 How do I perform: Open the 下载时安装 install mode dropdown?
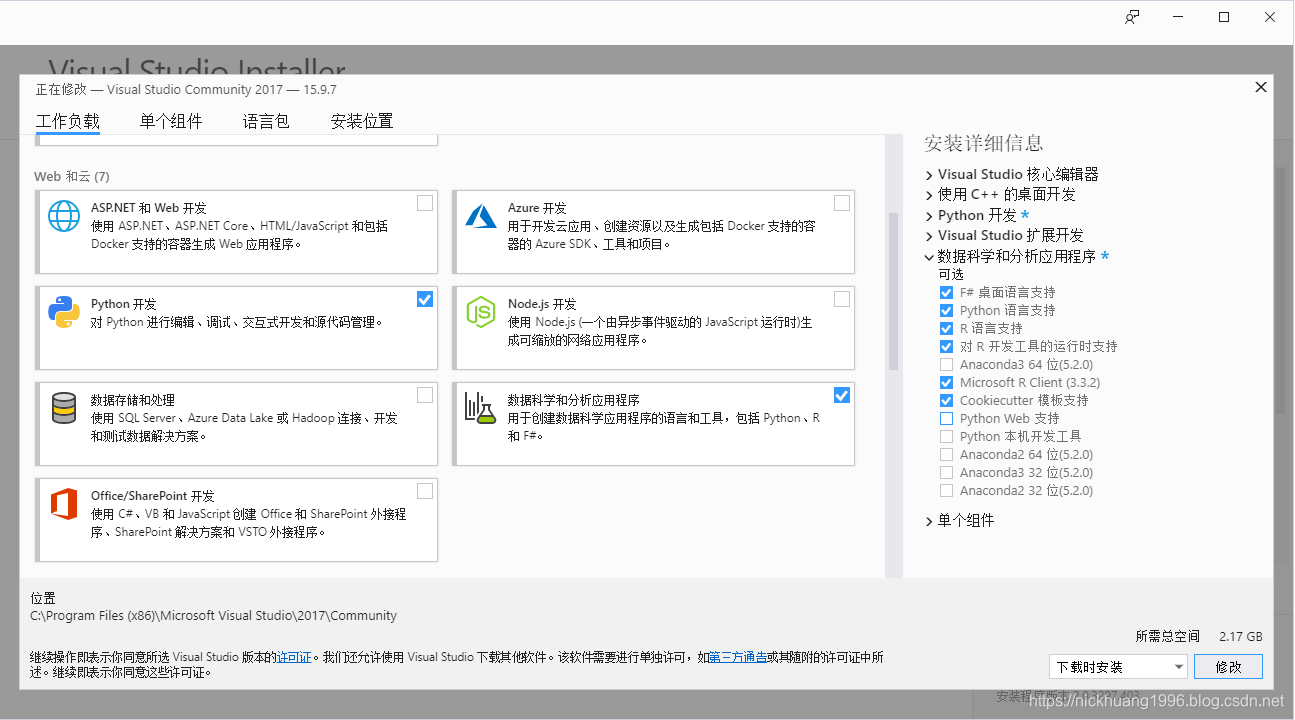click(1118, 667)
